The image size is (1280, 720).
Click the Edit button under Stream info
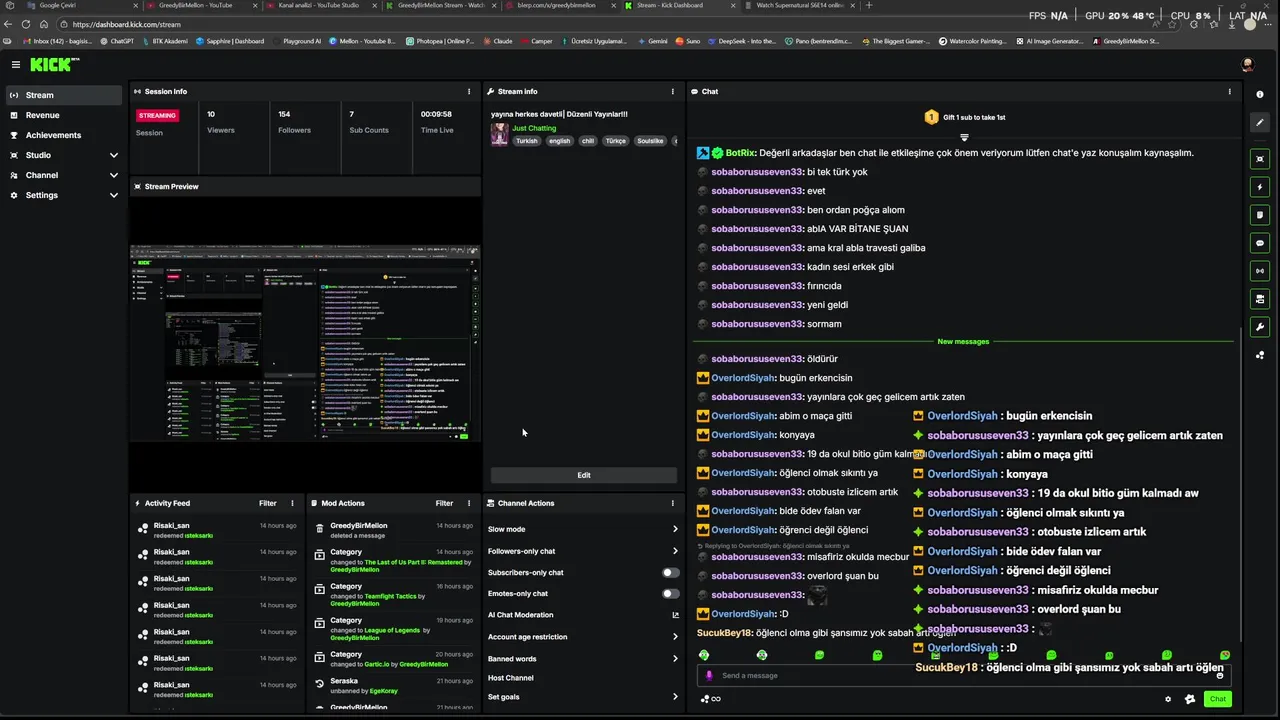click(583, 475)
